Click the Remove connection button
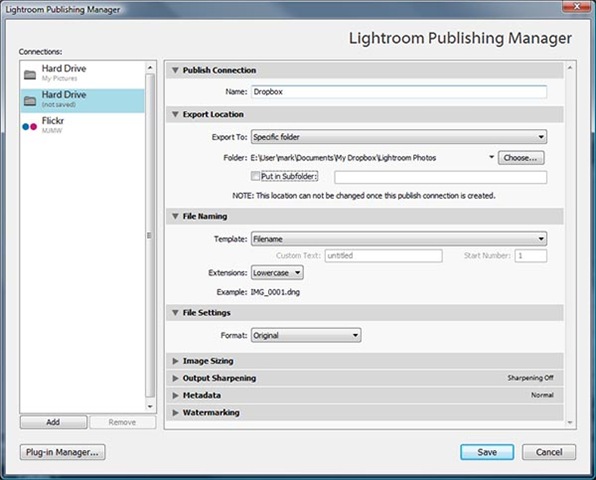Image resolution: width=596 pixels, height=480 pixels. [122, 422]
